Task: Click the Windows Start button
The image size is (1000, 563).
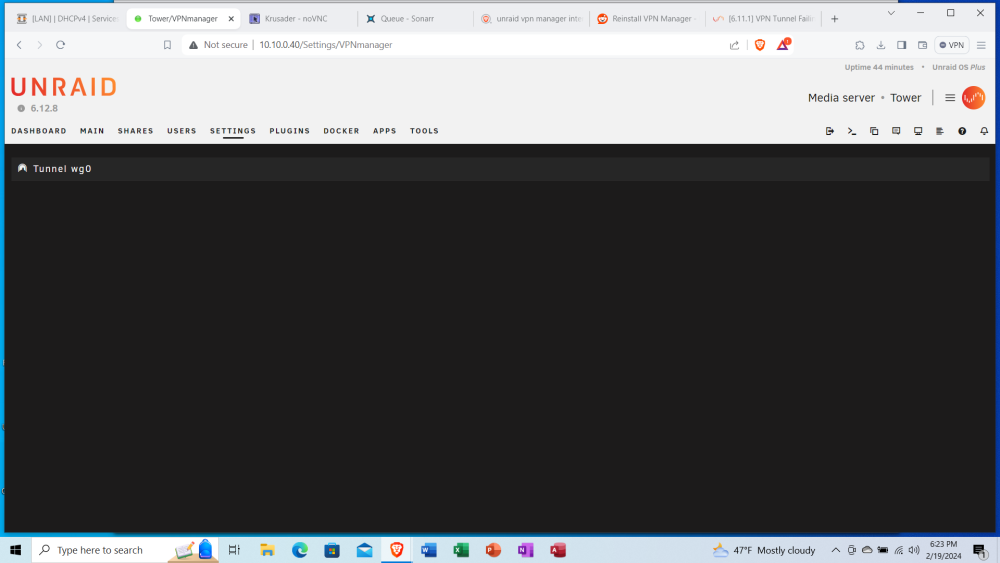Action: point(16,550)
